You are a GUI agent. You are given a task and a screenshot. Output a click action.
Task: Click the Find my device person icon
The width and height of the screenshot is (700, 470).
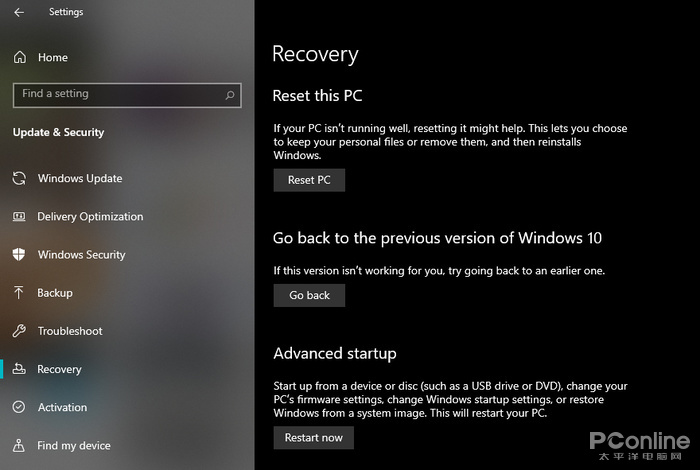point(19,446)
